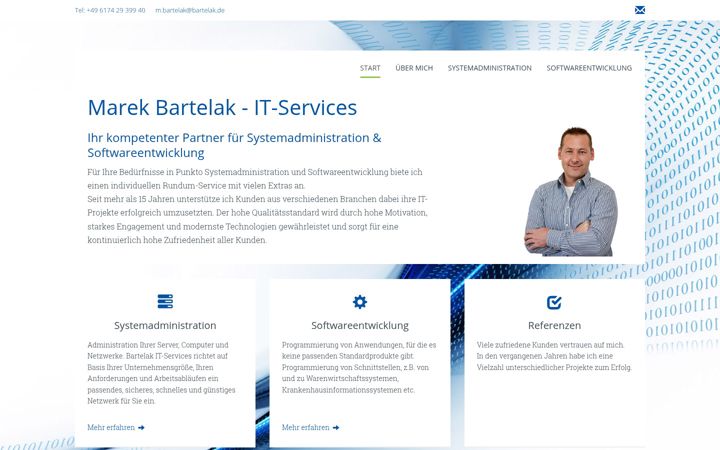The height and width of the screenshot is (450, 720).
Task: Click the heading Marek Bartelak - IT-Services
Action: coord(222,107)
